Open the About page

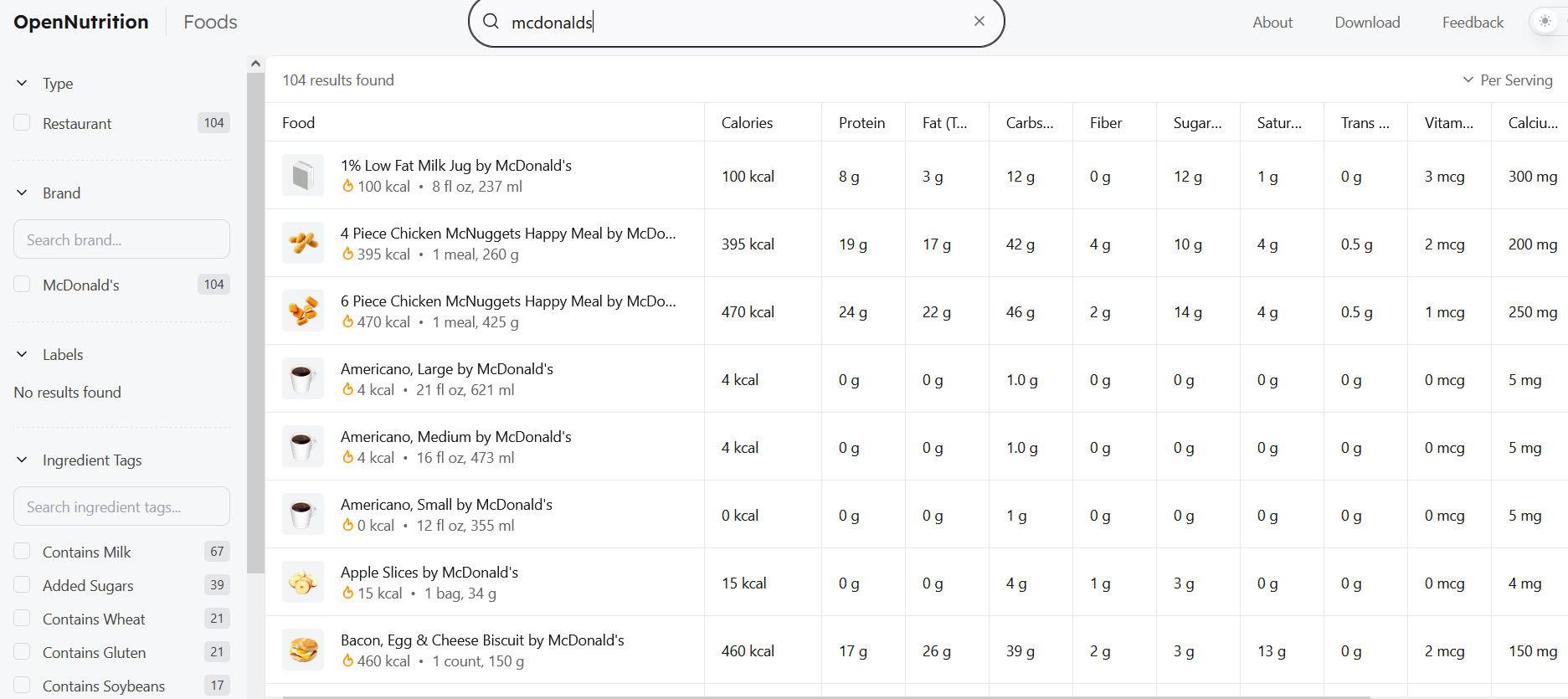click(1272, 23)
